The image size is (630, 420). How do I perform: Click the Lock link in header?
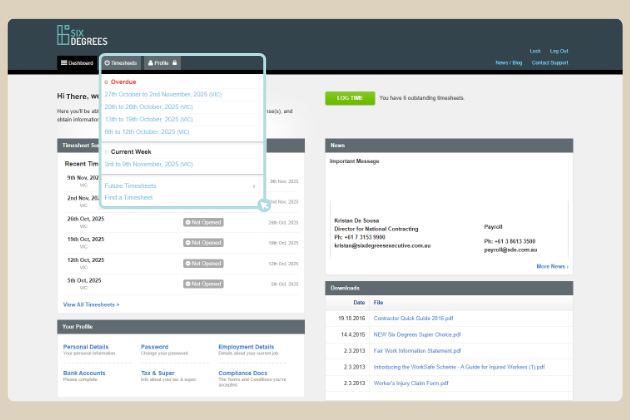[x=535, y=51]
